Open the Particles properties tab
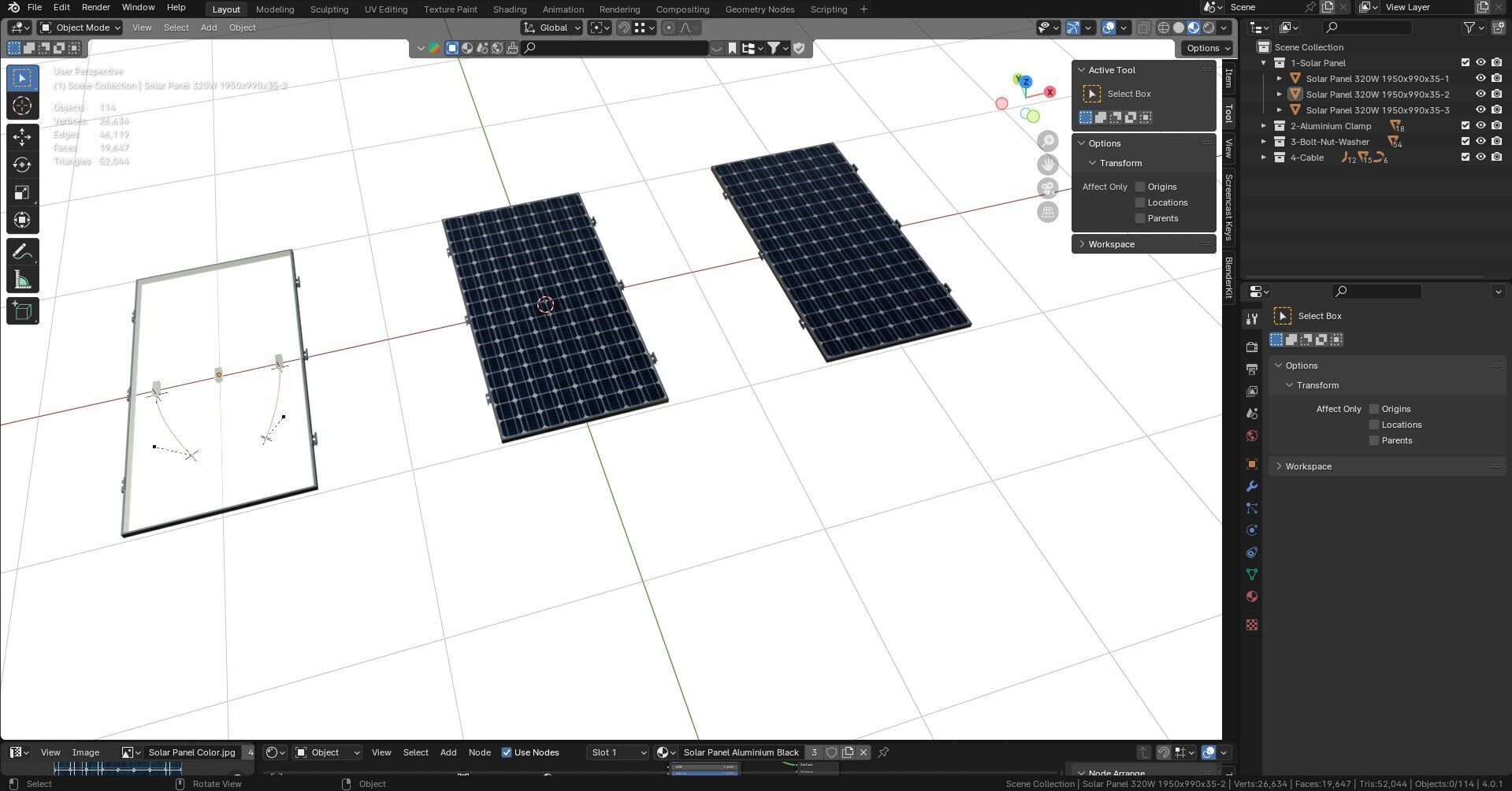Screen dimensions: 1512x791 (x=1251, y=508)
